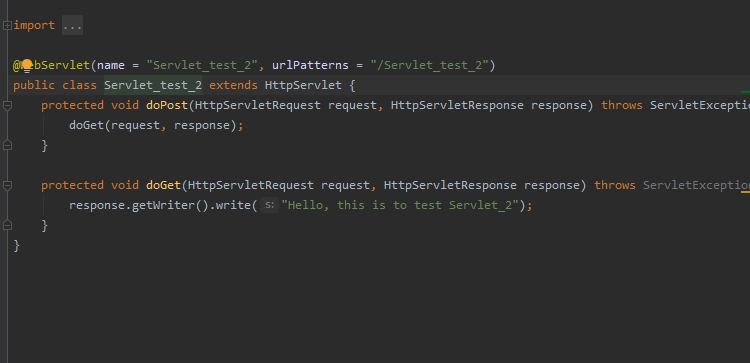The width and height of the screenshot is (750, 363).
Task: Click the doGet method name in its declaration
Action: (164, 185)
